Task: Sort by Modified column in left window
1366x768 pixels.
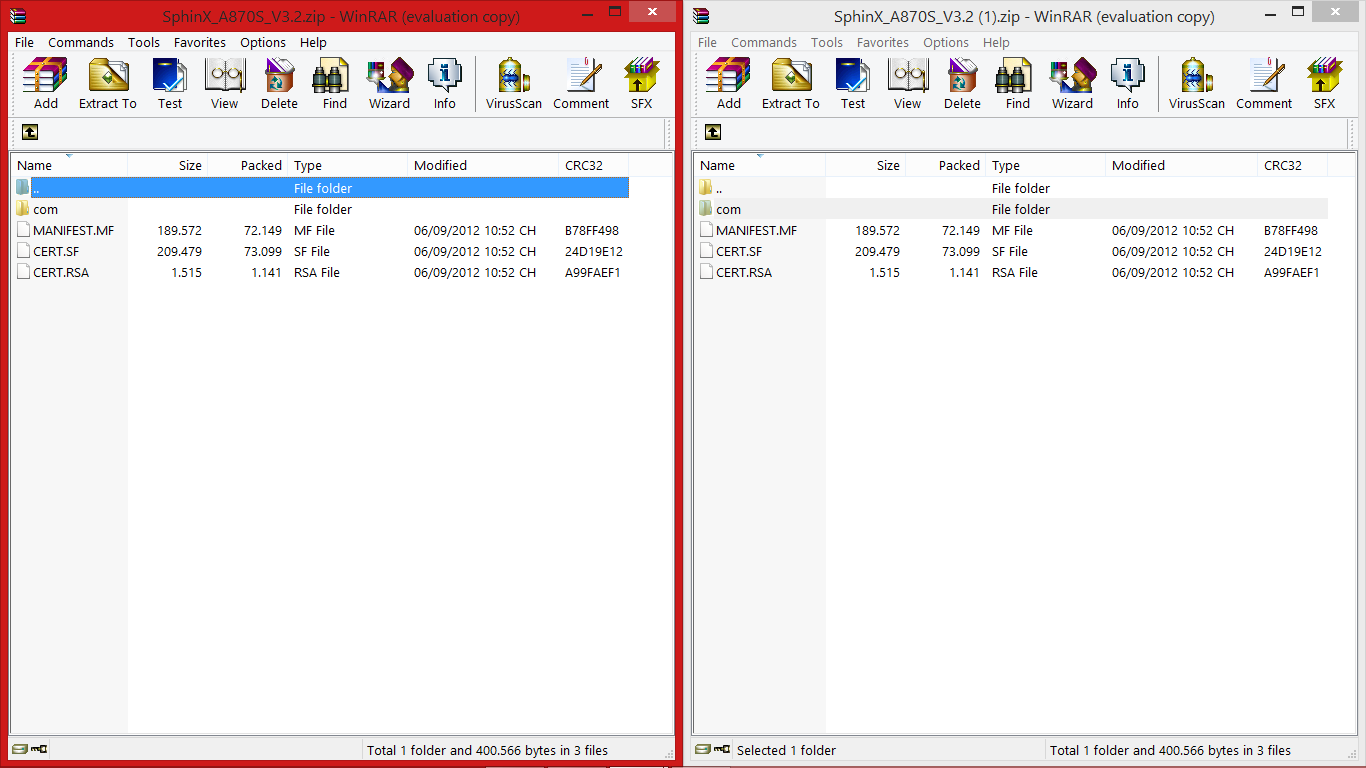Action: coord(483,165)
